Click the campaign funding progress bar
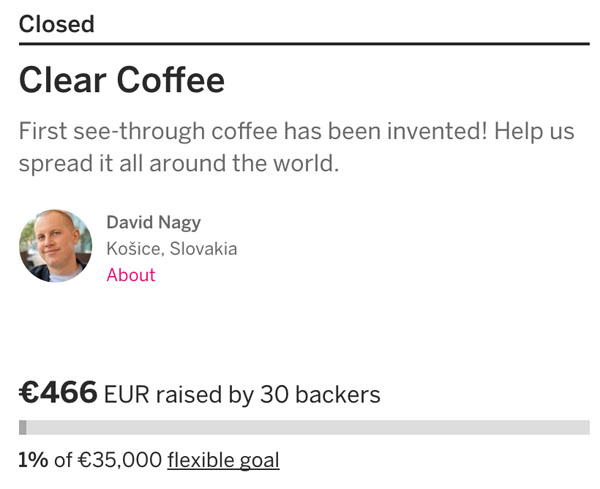This screenshot has height=489, width=600. click(304, 428)
